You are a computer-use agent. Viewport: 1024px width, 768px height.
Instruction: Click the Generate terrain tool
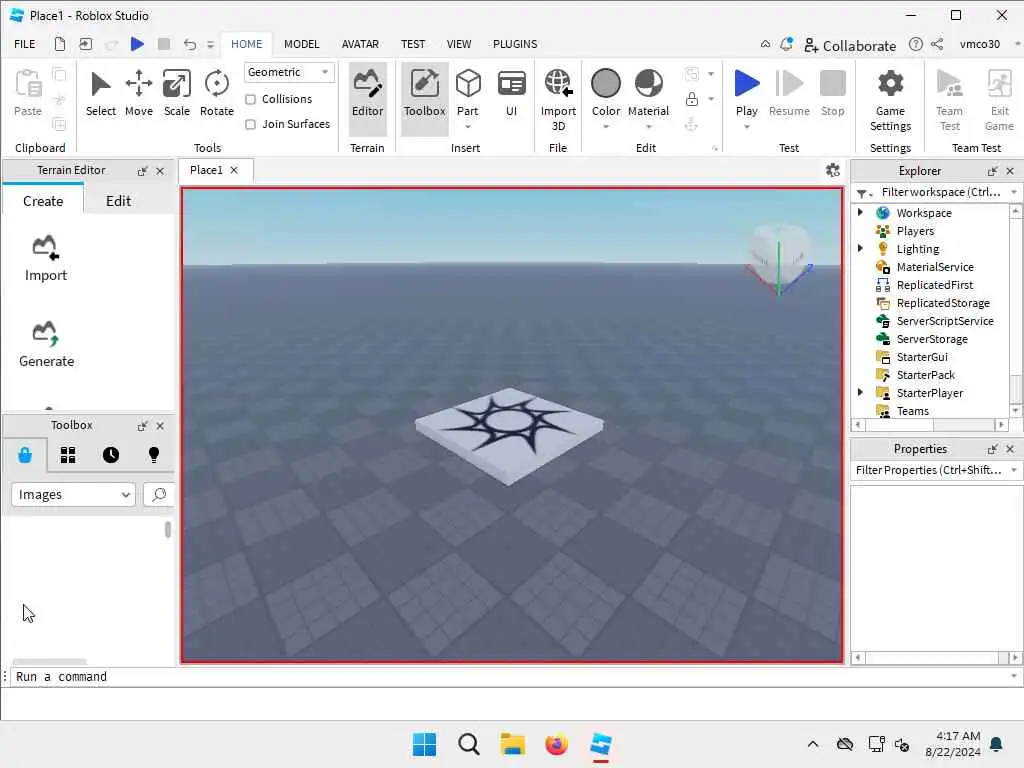point(46,344)
